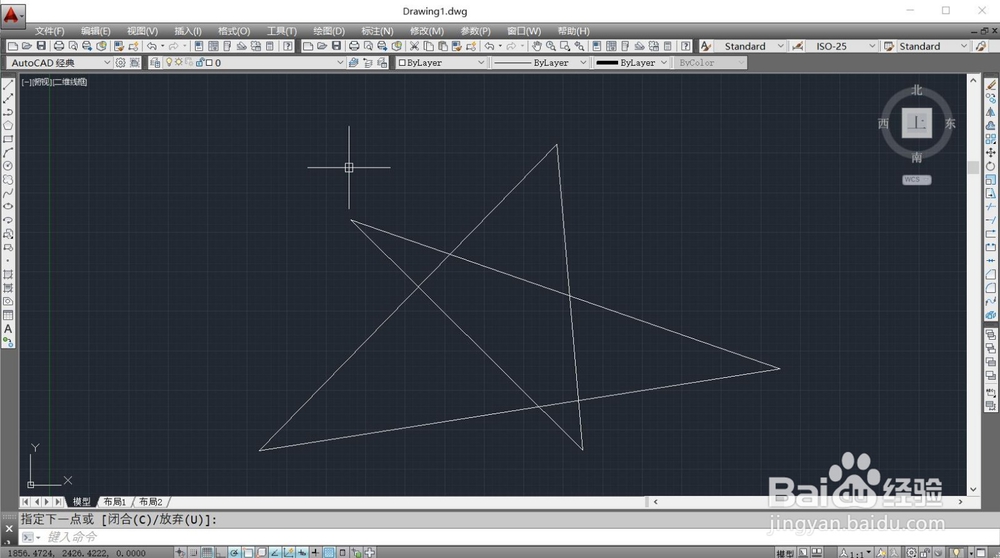Select the Rectangle draw tool
1000x558 pixels.
[x=8, y=139]
